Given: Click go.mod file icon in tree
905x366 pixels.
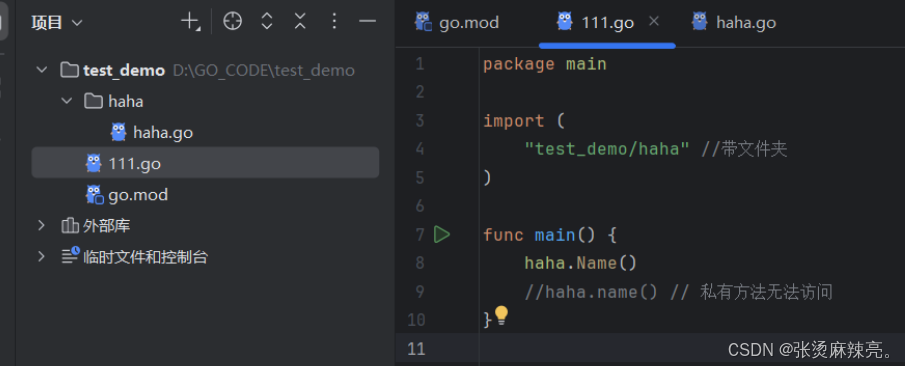Looking at the screenshot, I should 95,195.
